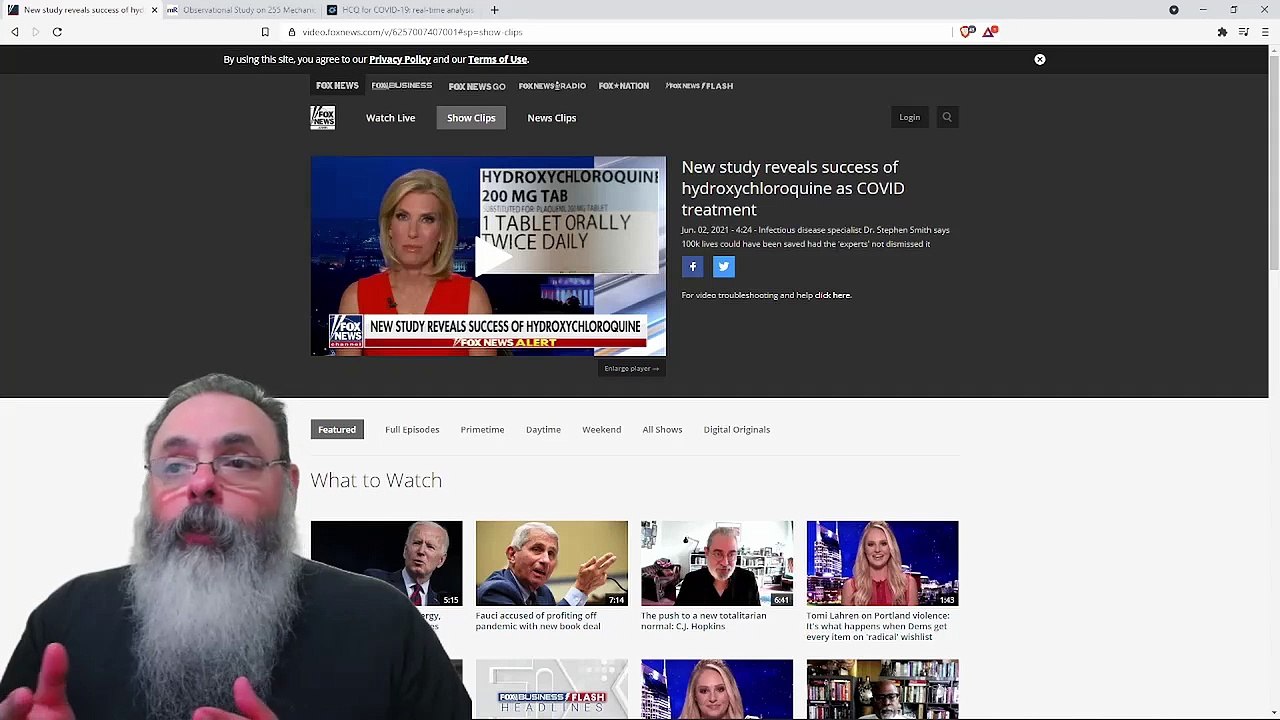Click the browser forward arrow
This screenshot has height=720, width=1280.
(36, 32)
